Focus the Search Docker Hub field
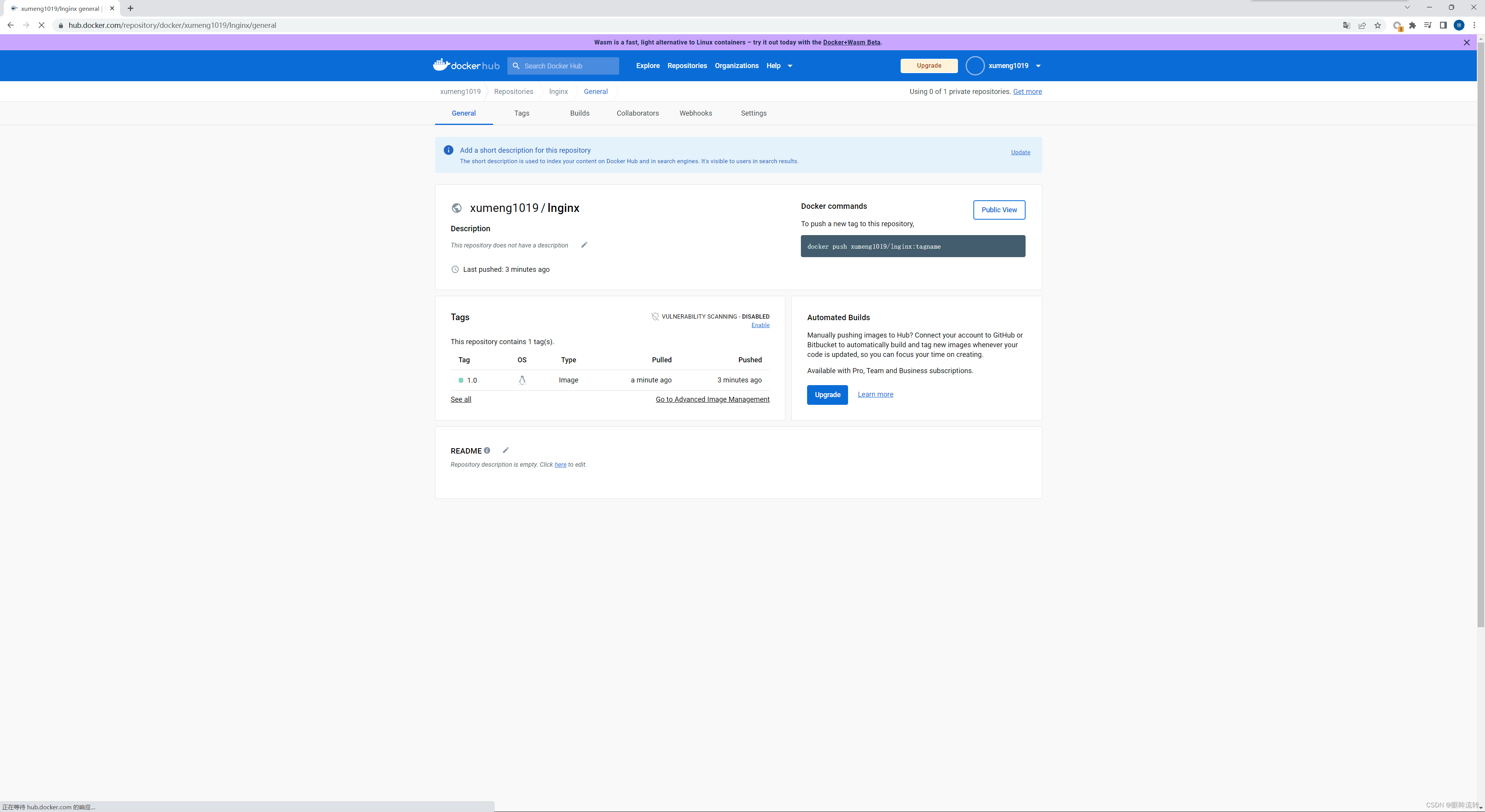Viewport: 1485px width, 812px height. point(563,66)
